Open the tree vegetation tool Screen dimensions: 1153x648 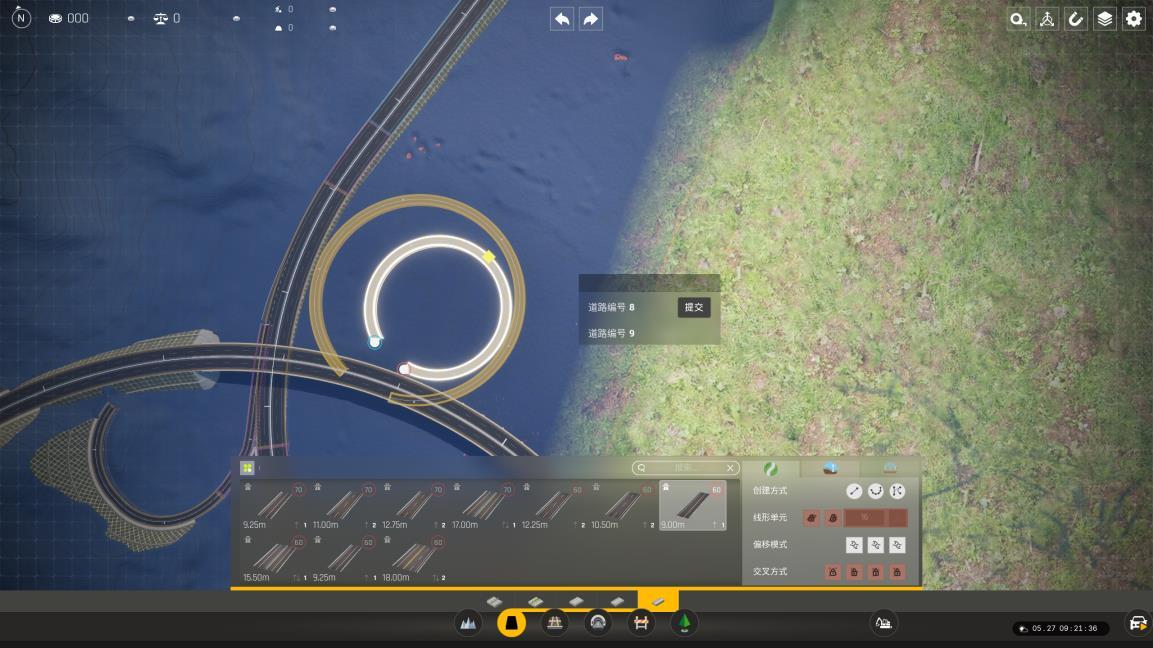685,624
